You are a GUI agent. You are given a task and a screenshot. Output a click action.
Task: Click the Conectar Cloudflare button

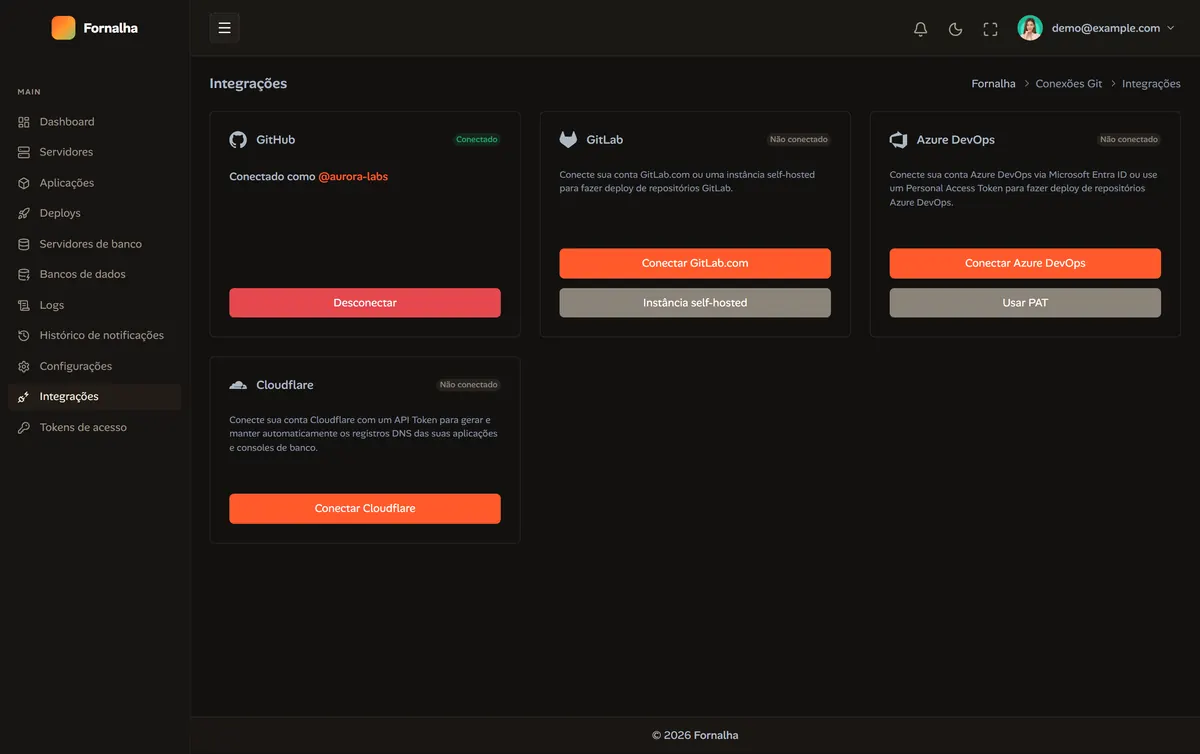click(x=365, y=508)
